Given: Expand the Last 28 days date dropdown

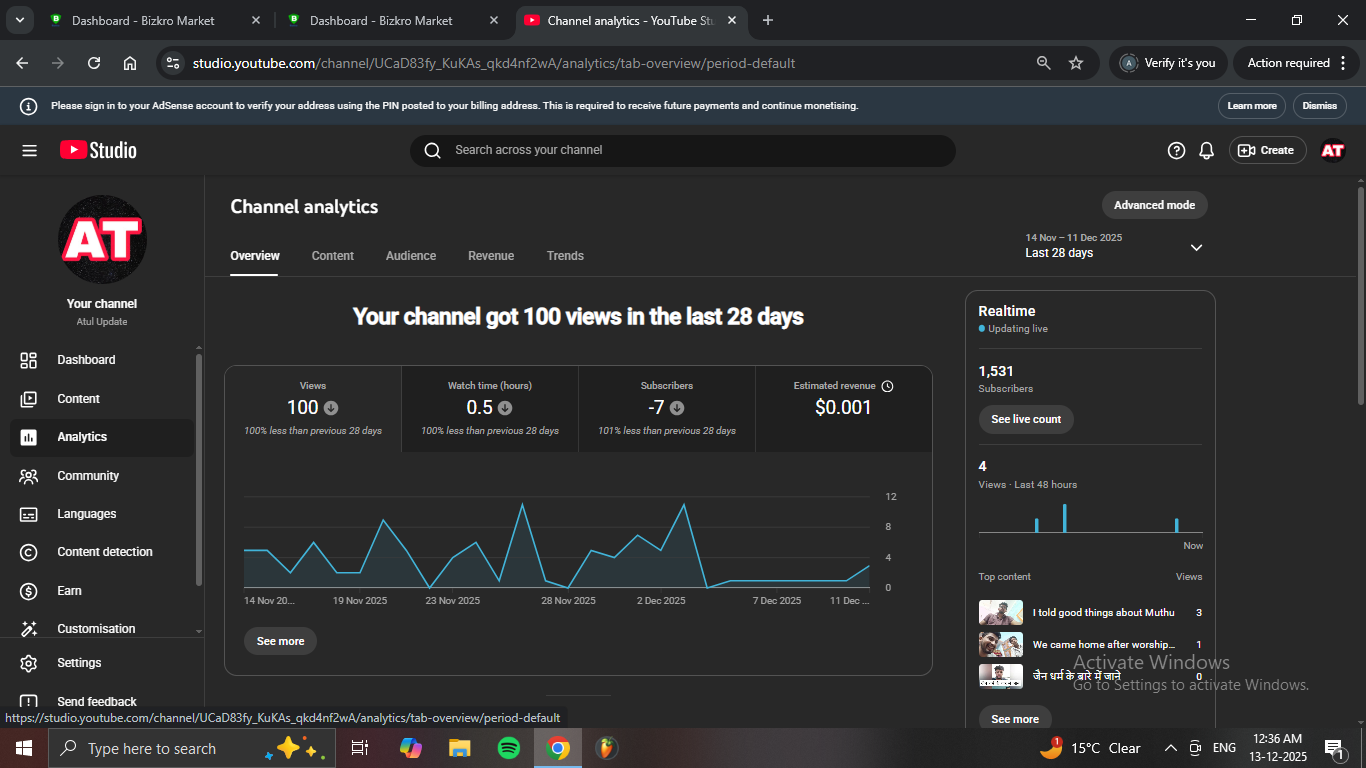Looking at the screenshot, I should 1196,247.
